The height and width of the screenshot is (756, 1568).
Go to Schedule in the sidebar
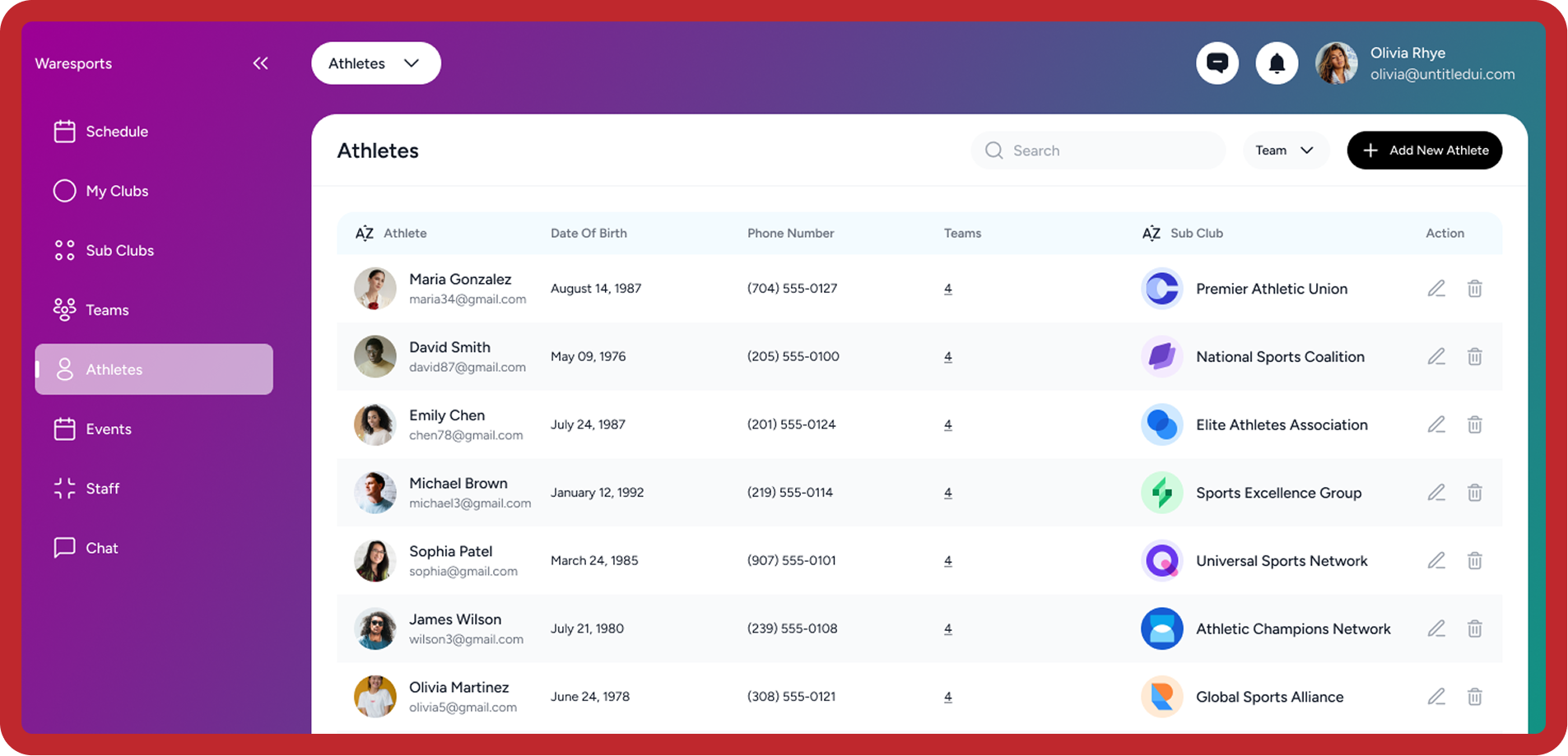click(x=116, y=132)
